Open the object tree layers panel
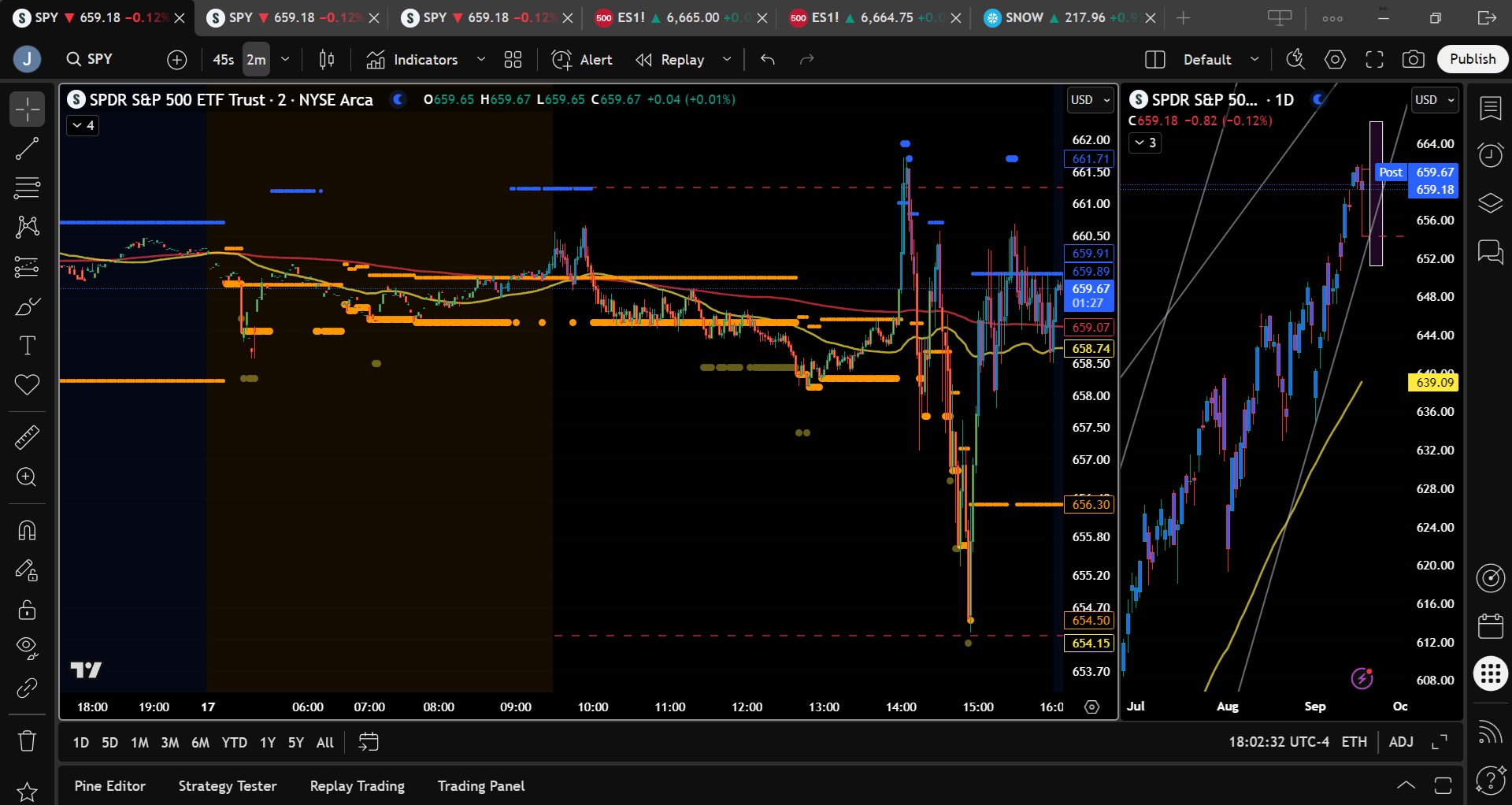The image size is (1512, 805). coord(1490,203)
